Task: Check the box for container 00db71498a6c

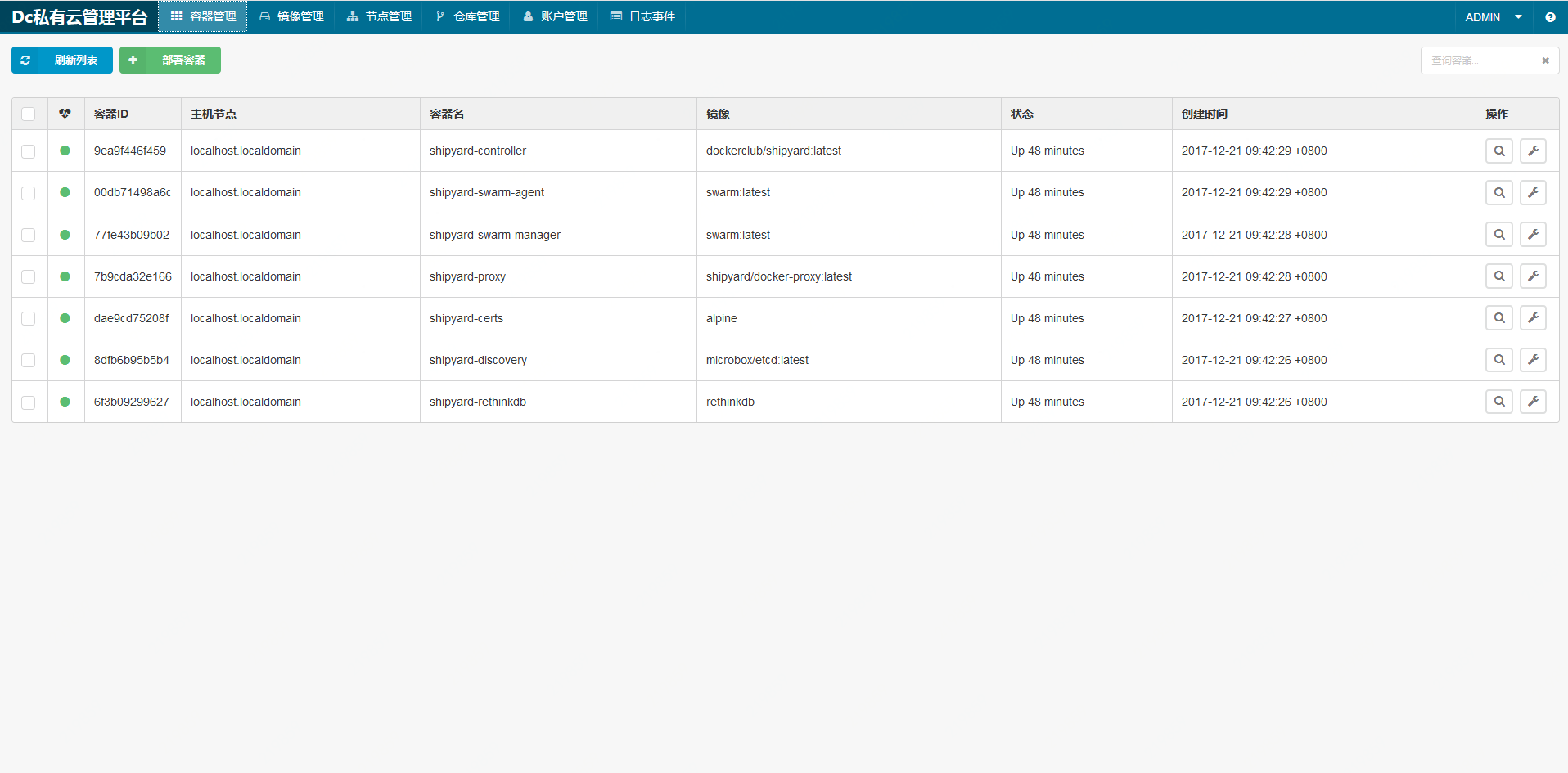Action: 29,193
